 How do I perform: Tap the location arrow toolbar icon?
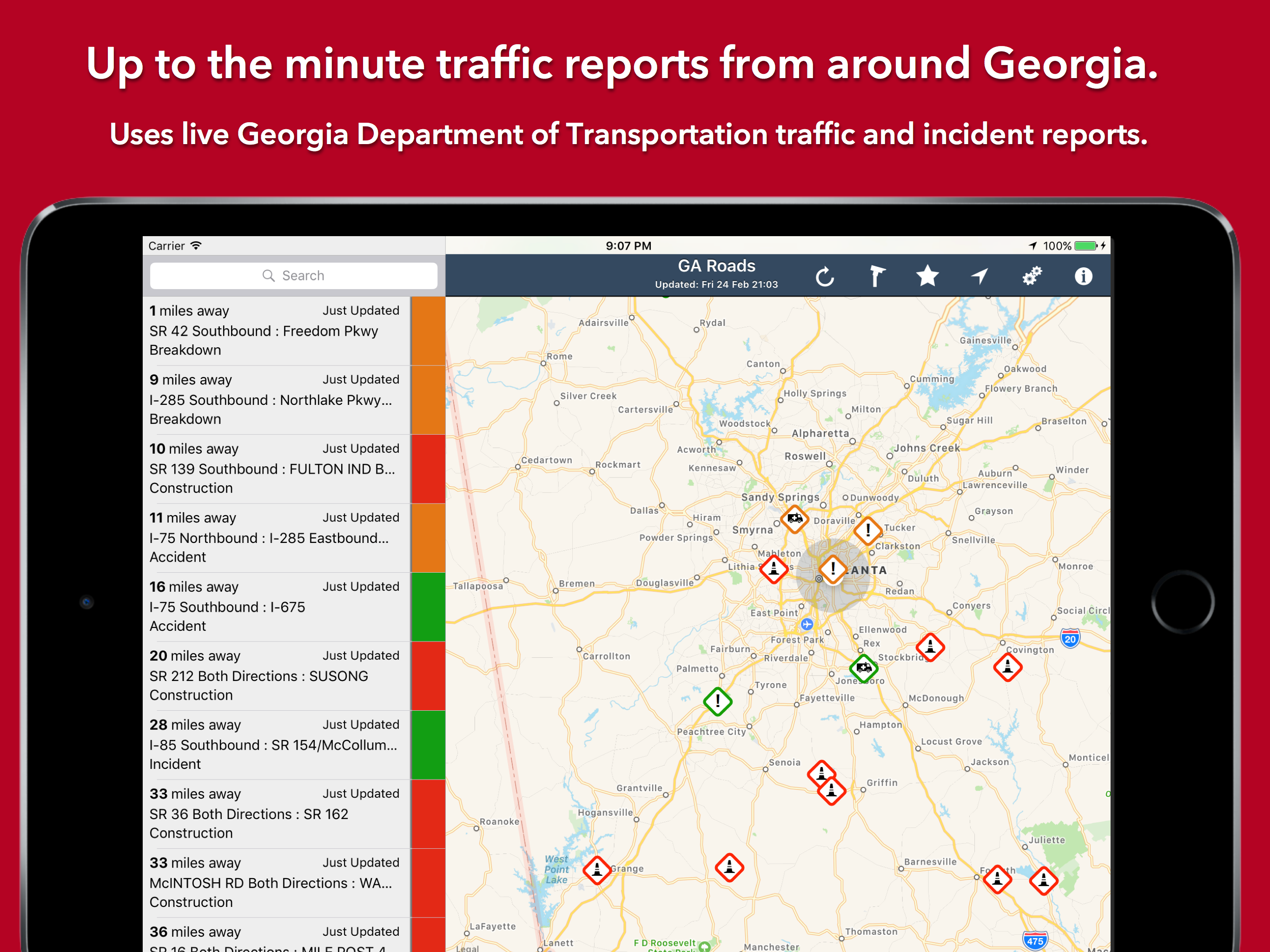click(979, 276)
